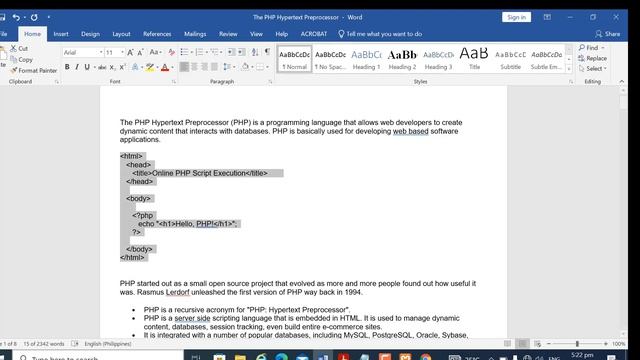Open the Font dialog launcher

(x=173, y=82)
